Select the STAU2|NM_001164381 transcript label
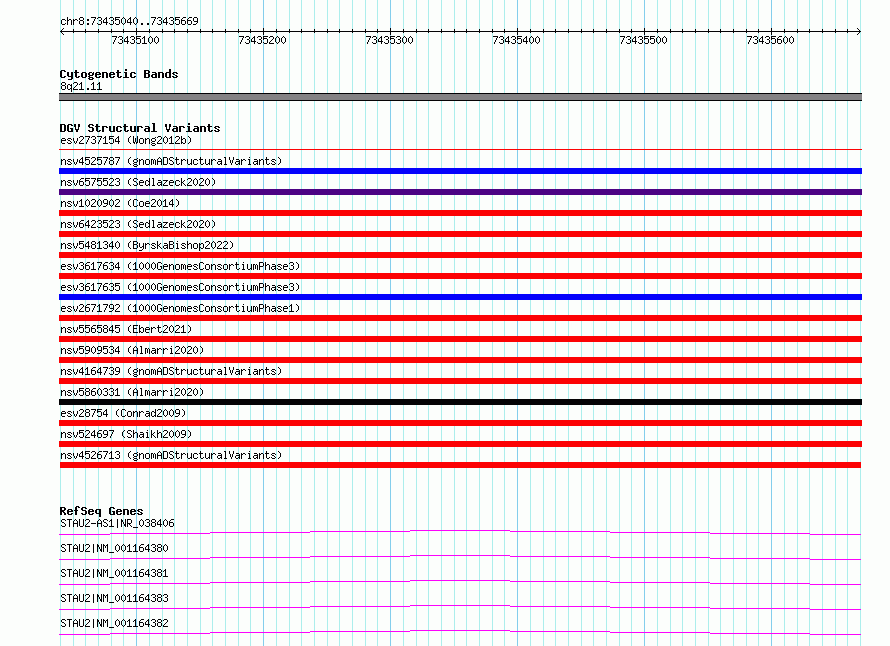 (x=114, y=573)
